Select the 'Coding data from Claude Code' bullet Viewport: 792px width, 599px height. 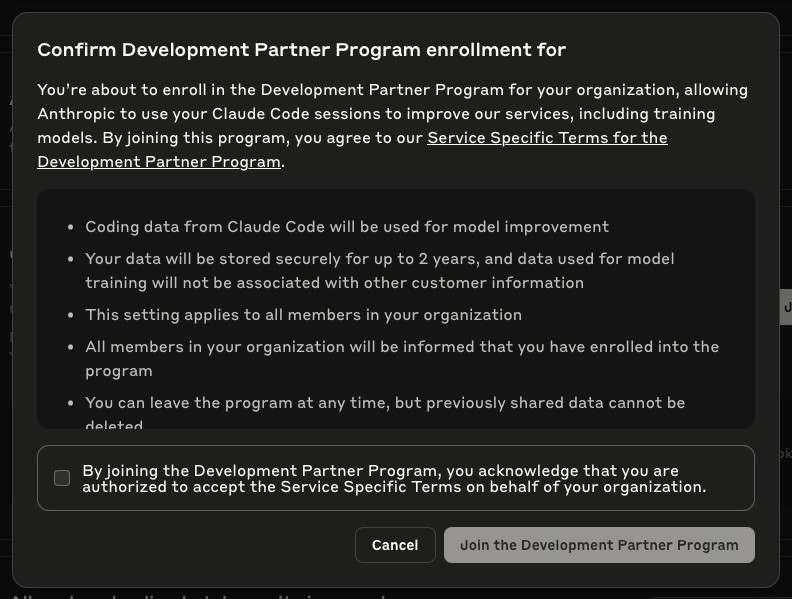point(347,227)
